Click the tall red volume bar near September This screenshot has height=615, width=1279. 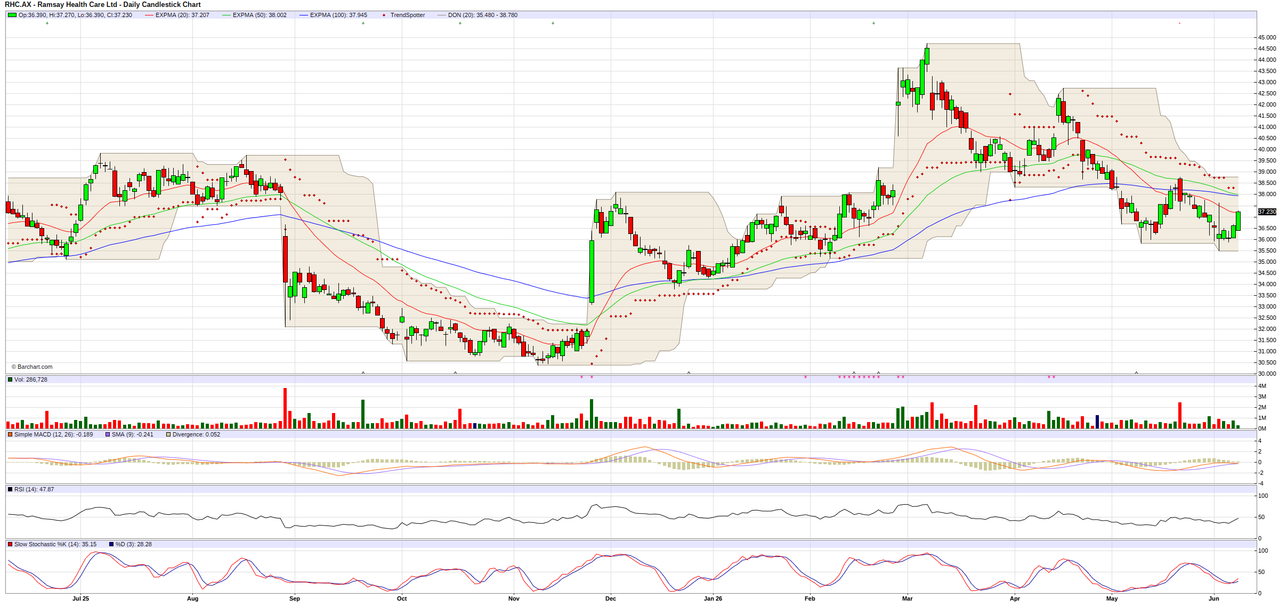pyautogui.click(x=285, y=408)
